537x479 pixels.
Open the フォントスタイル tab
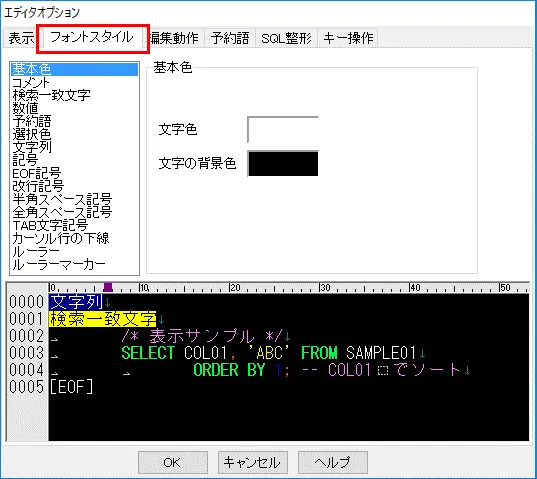(x=92, y=37)
